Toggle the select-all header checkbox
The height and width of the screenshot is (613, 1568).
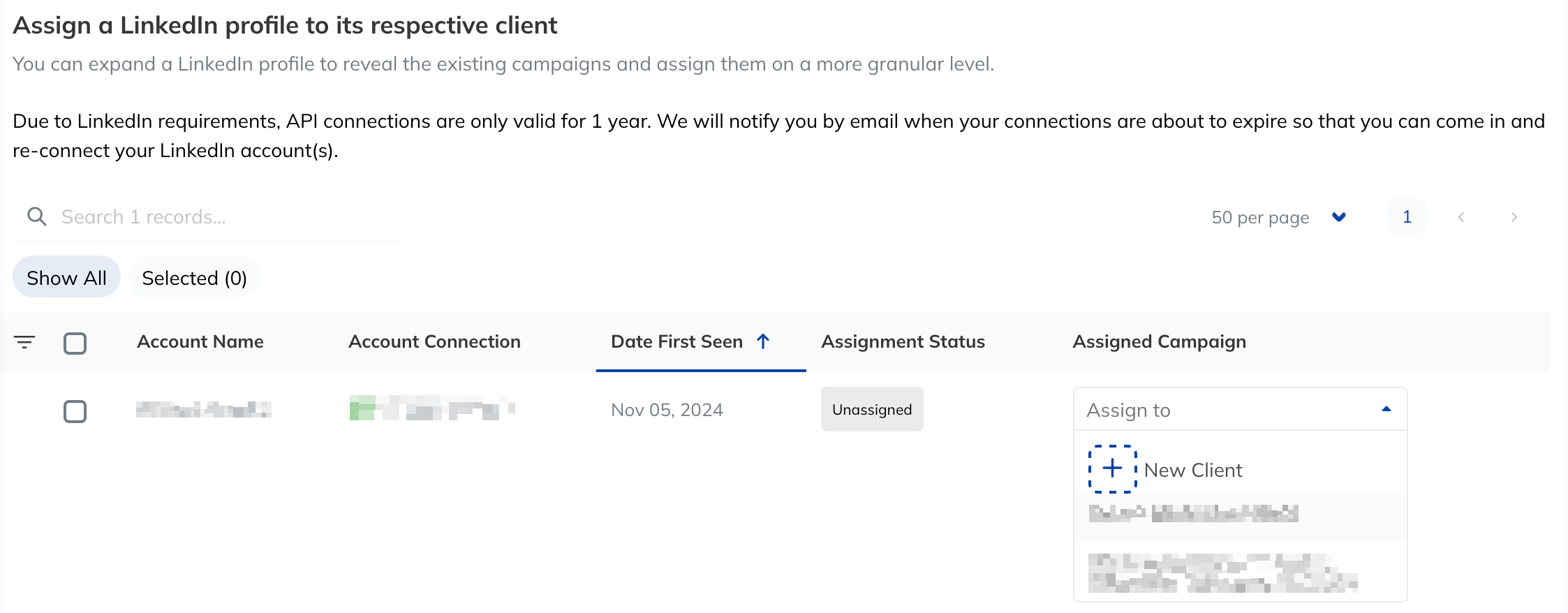(x=75, y=343)
